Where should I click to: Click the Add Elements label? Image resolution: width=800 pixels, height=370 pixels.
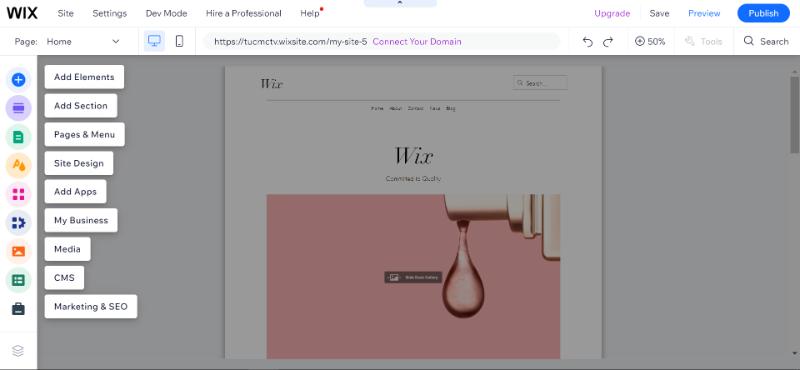click(84, 77)
